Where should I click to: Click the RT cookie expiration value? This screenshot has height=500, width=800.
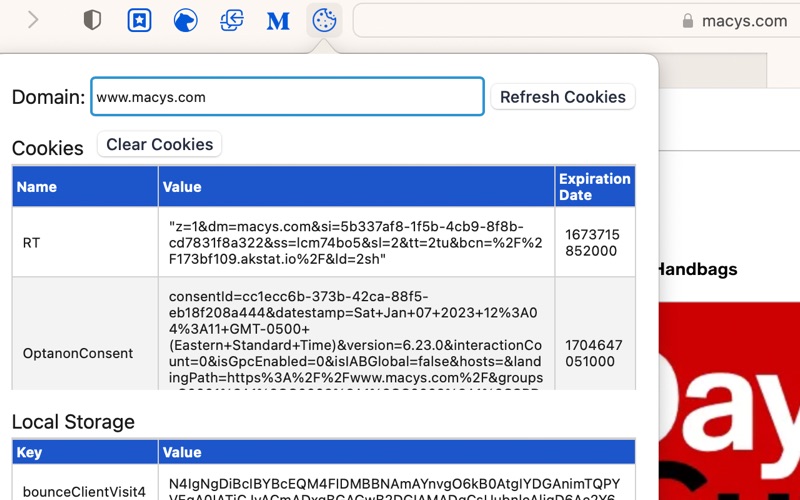(593, 242)
